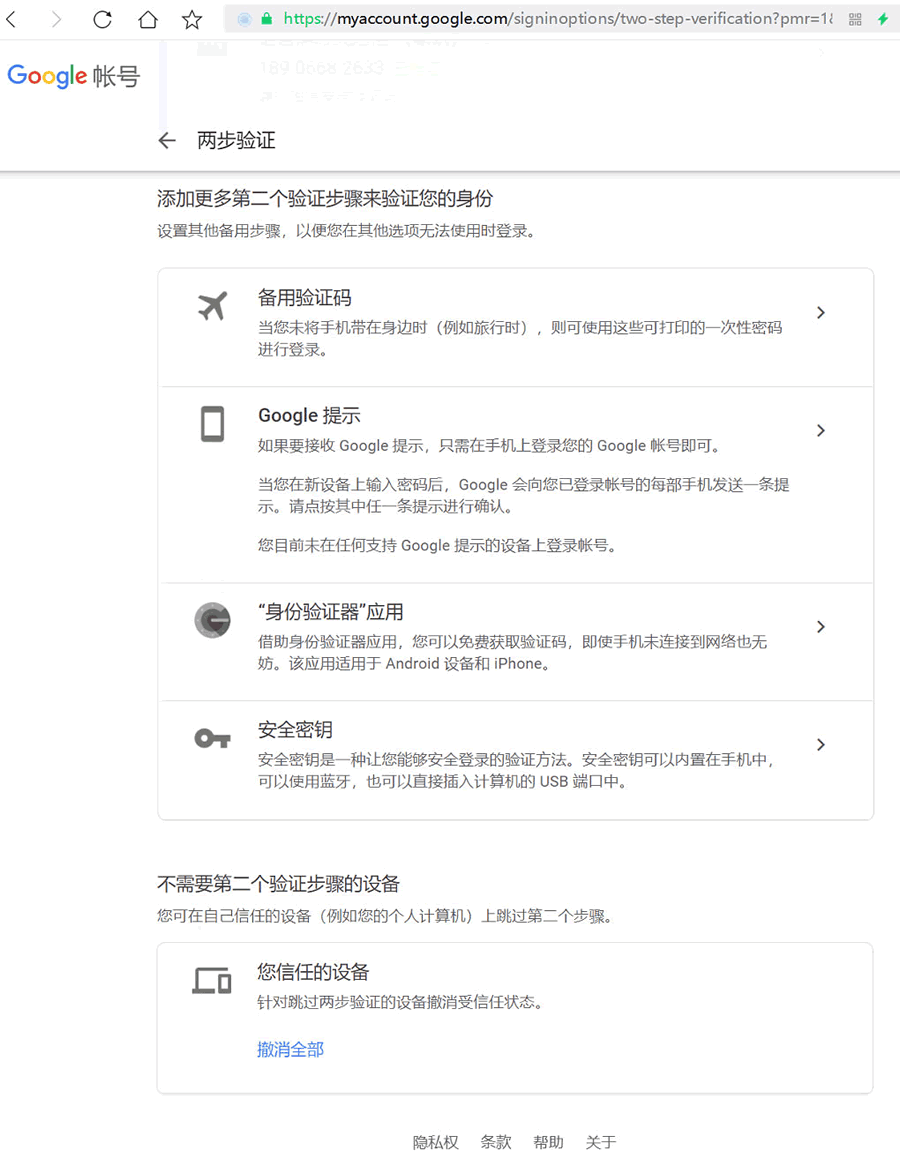
Task: Click the 不需要第二个验证步骤的设备 heading
Action: tap(279, 883)
